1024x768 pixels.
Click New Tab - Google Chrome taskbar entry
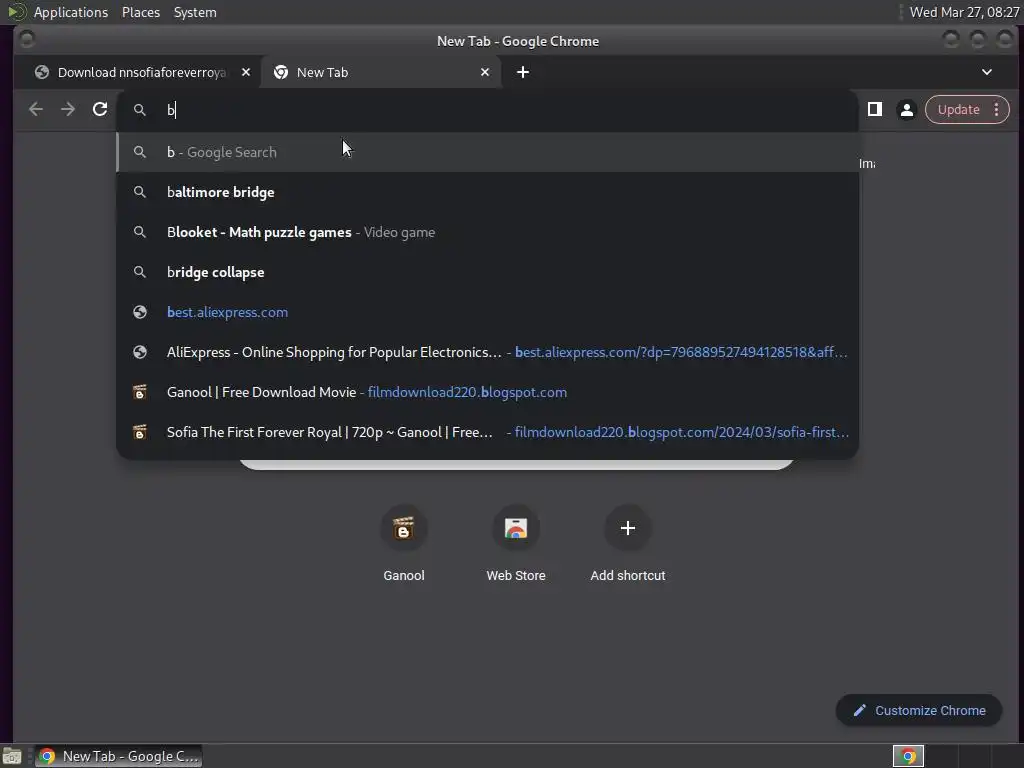pyautogui.click(x=119, y=756)
